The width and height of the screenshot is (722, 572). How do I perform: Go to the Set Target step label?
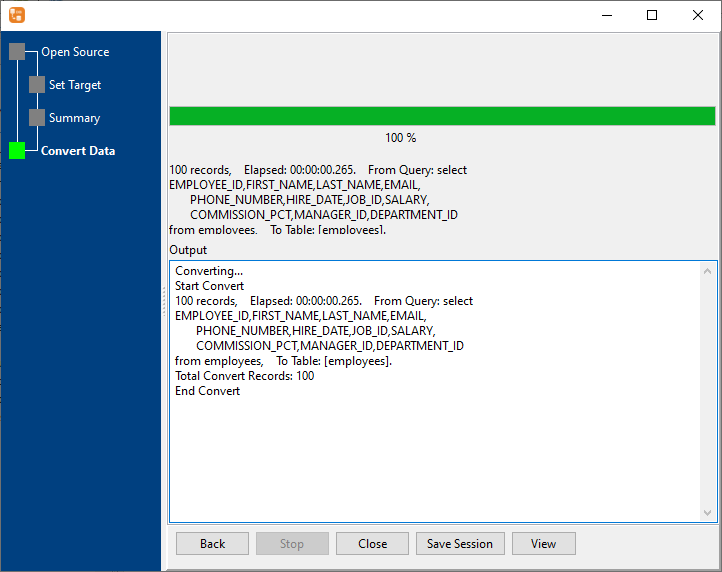pyautogui.click(x=75, y=85)
